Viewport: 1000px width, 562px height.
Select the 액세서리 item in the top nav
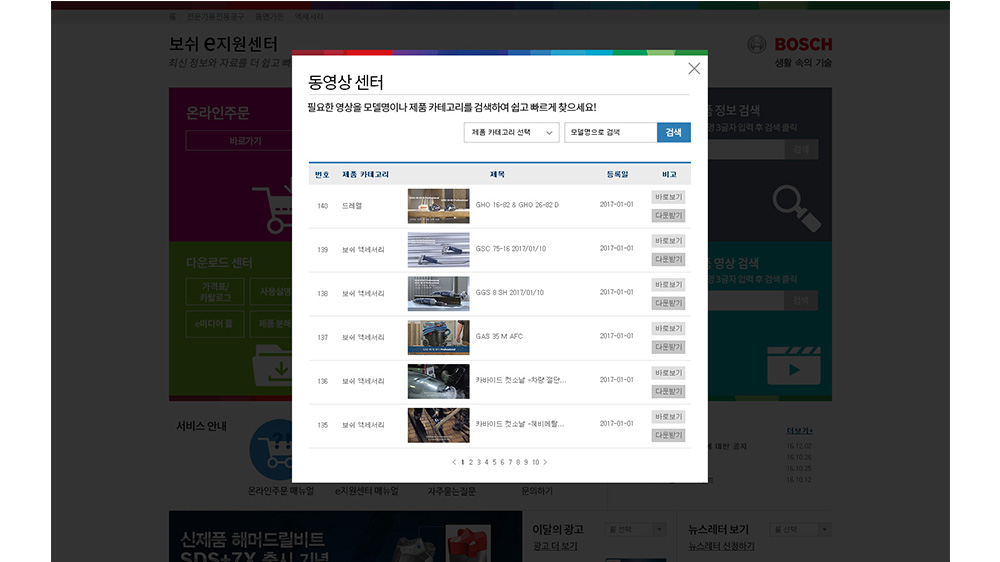tap(309, 17)
